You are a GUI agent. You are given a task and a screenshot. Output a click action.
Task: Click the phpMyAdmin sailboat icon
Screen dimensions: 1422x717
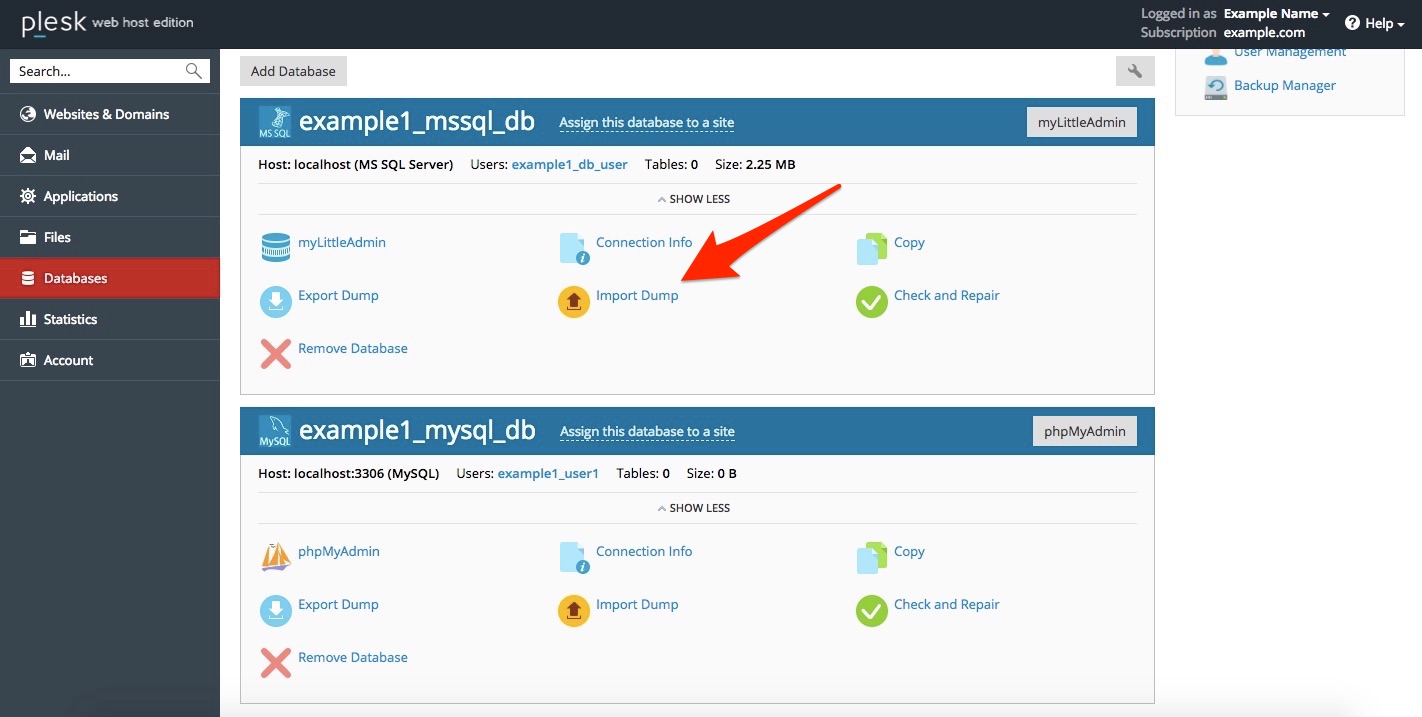(276, 557)
